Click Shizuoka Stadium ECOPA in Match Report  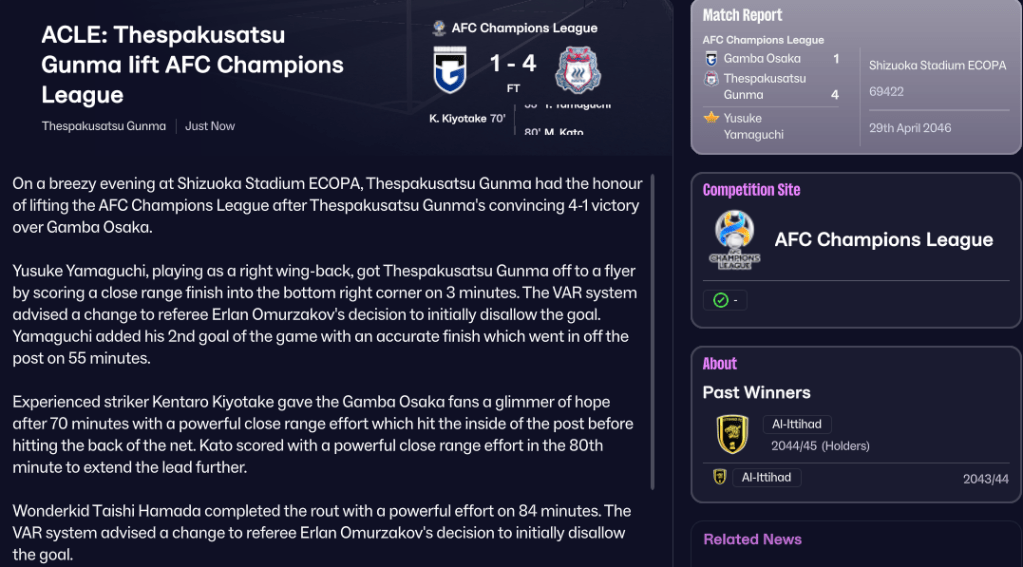(937, 66)
